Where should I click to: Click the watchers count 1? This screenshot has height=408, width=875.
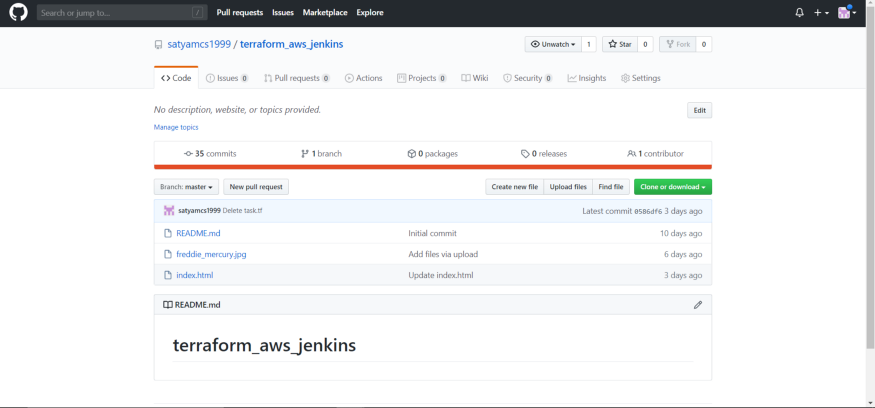click(x=589, y=44)
